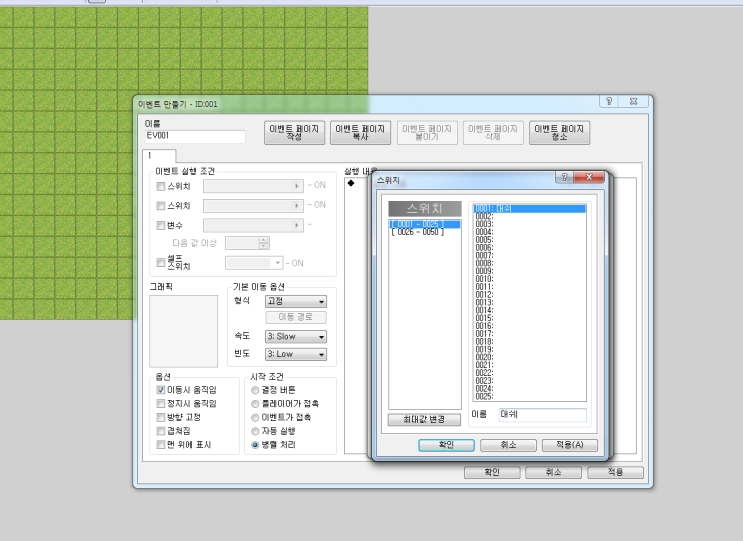Select switch entry 0005:
The image size is (743, 541).
point(530,240)
